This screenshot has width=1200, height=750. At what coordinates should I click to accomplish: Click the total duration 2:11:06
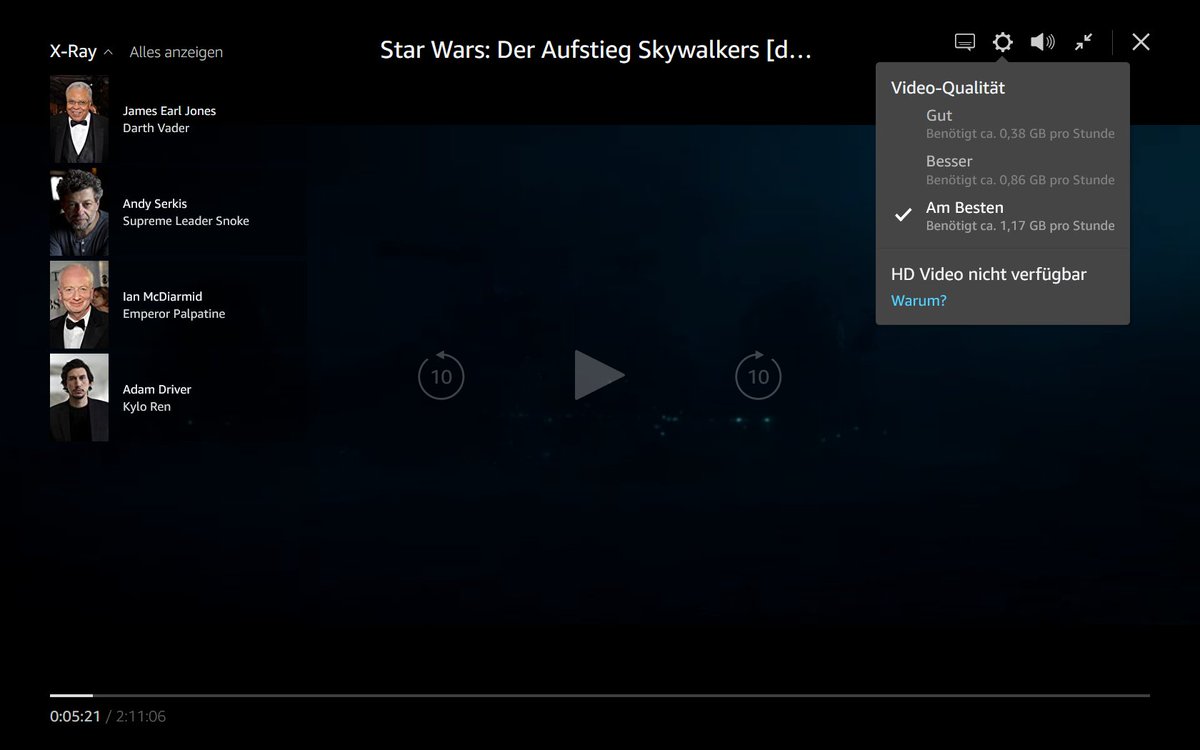tap(140, 717)
